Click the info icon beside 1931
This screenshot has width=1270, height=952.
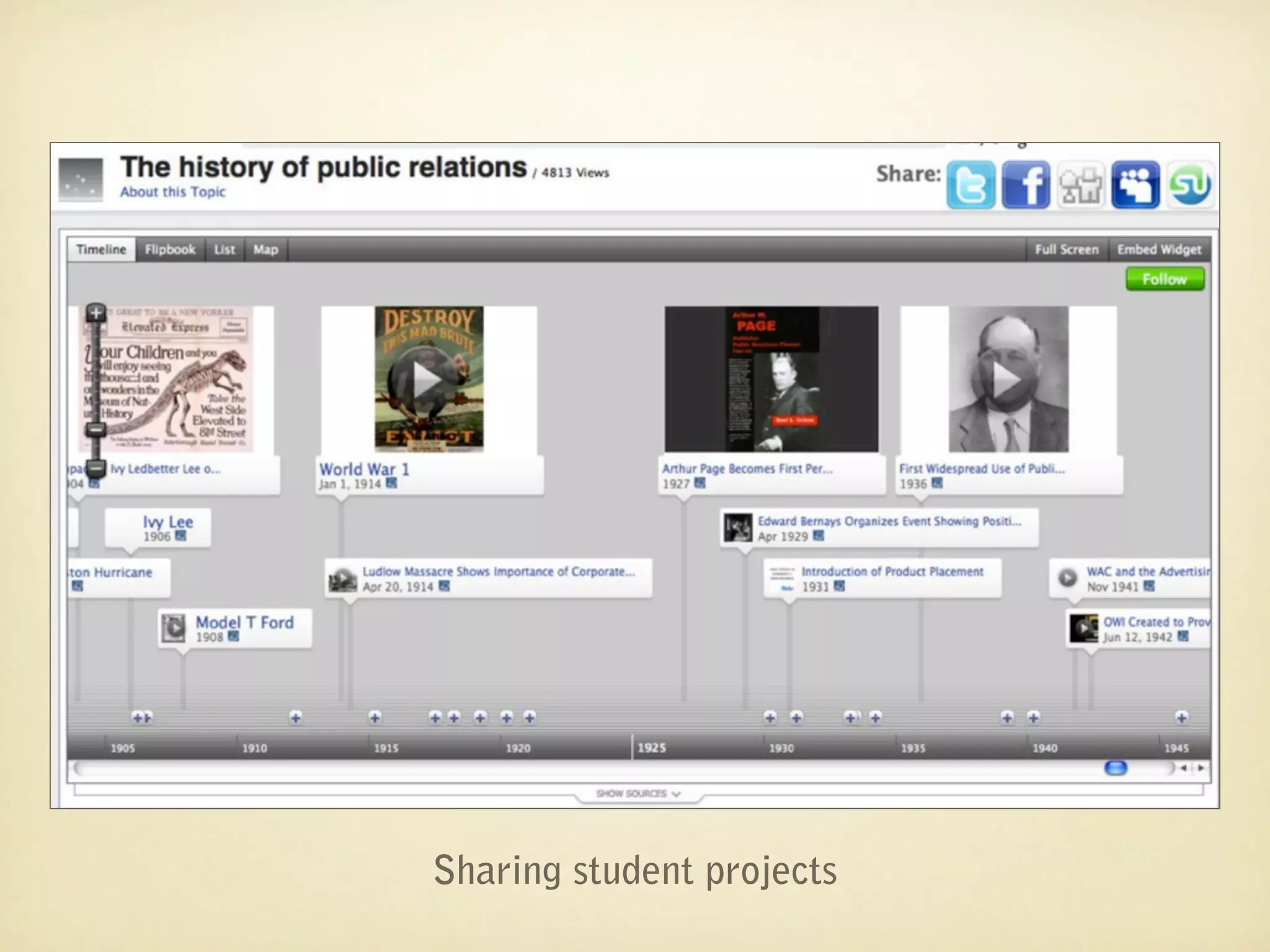pyautogui.click(x=839, y=586)
